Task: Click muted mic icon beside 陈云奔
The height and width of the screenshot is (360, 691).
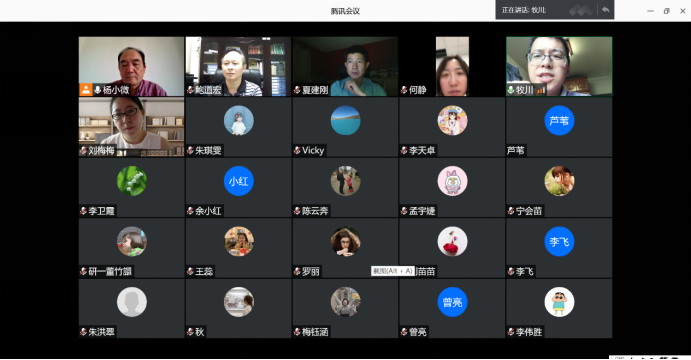Action: [x=297, y=211]
